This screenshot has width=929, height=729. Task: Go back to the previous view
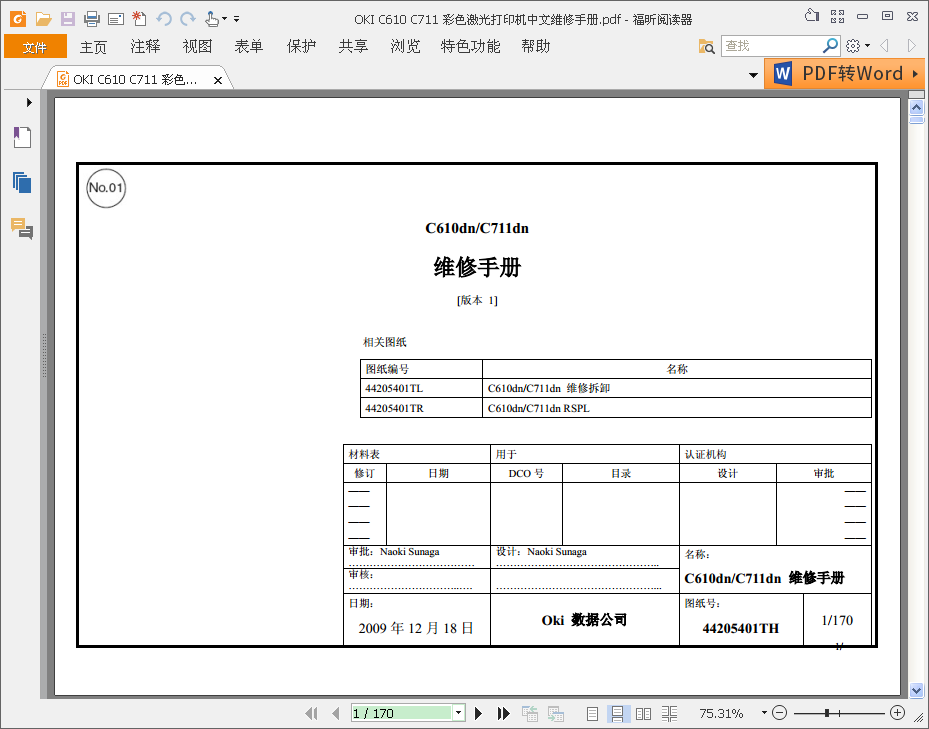530,713
